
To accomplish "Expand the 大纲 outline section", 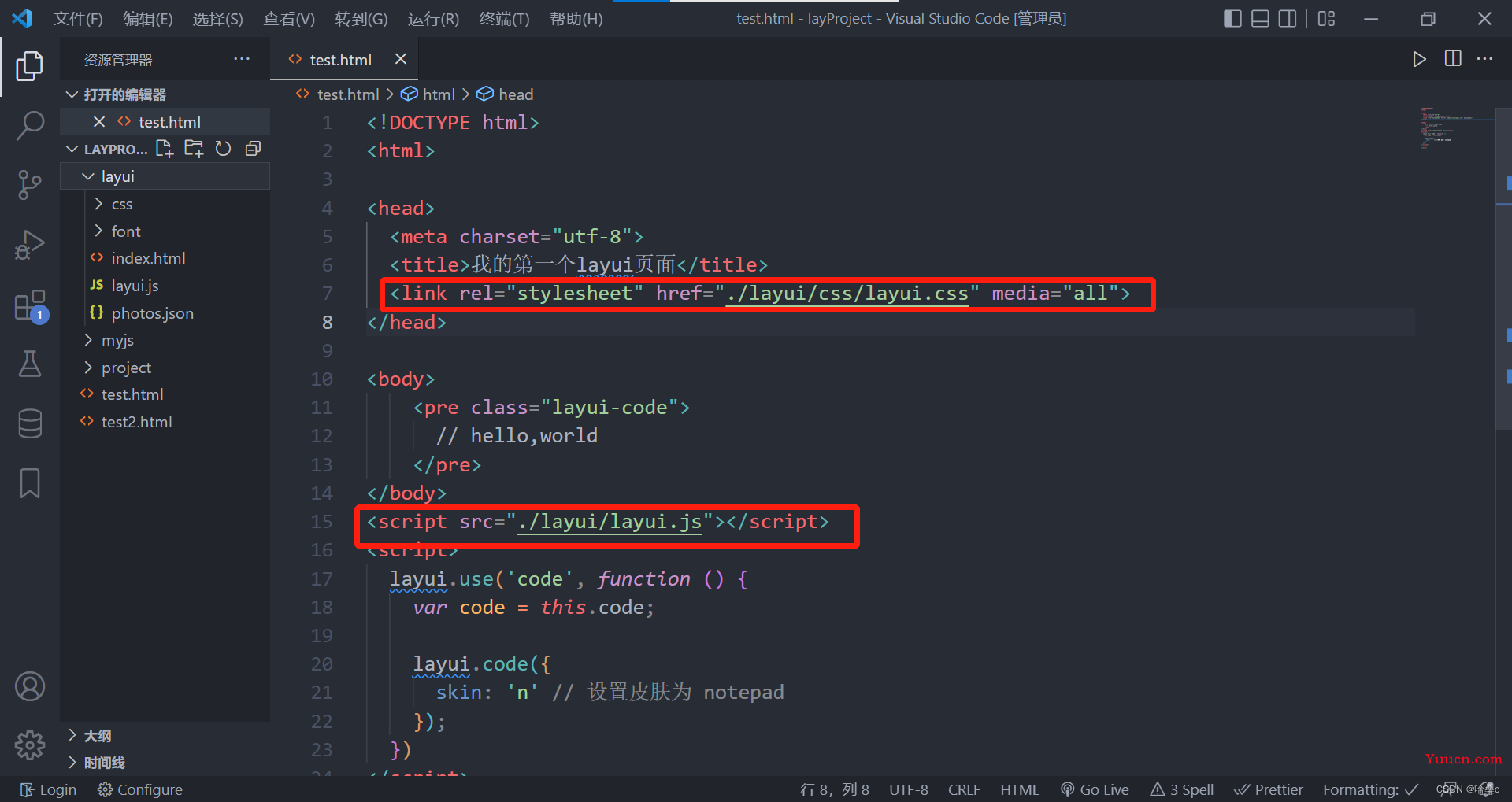I will (x=165, y=736).
